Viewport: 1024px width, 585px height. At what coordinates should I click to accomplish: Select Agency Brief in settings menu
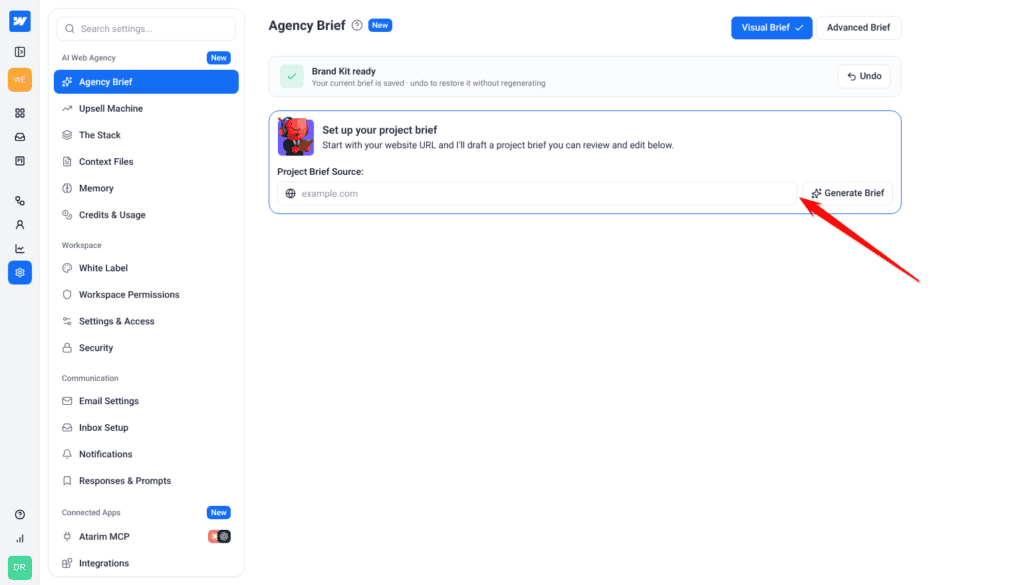[146, 82]
